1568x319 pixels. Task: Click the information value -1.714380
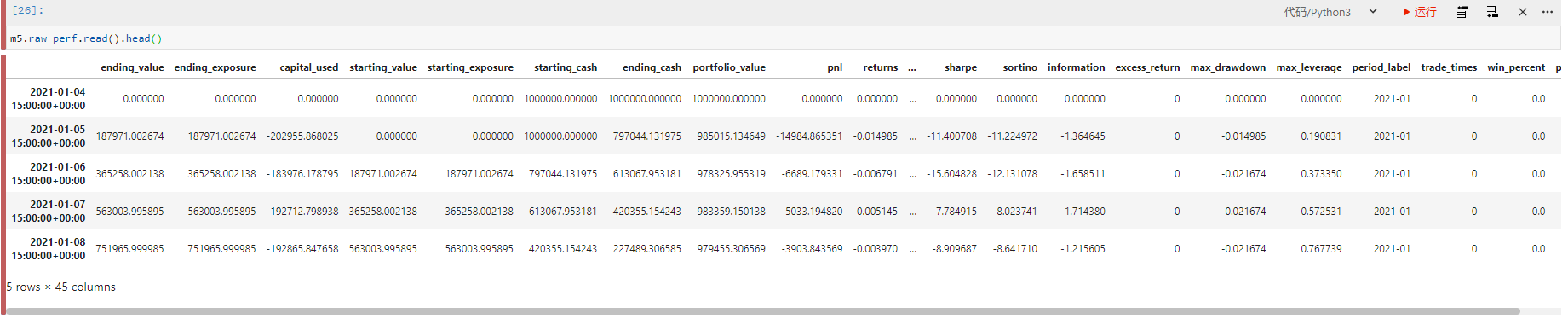1083,212
